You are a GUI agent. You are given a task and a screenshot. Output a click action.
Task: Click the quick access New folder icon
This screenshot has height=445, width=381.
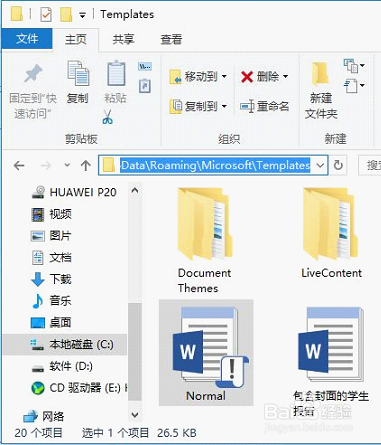point(66,14)
